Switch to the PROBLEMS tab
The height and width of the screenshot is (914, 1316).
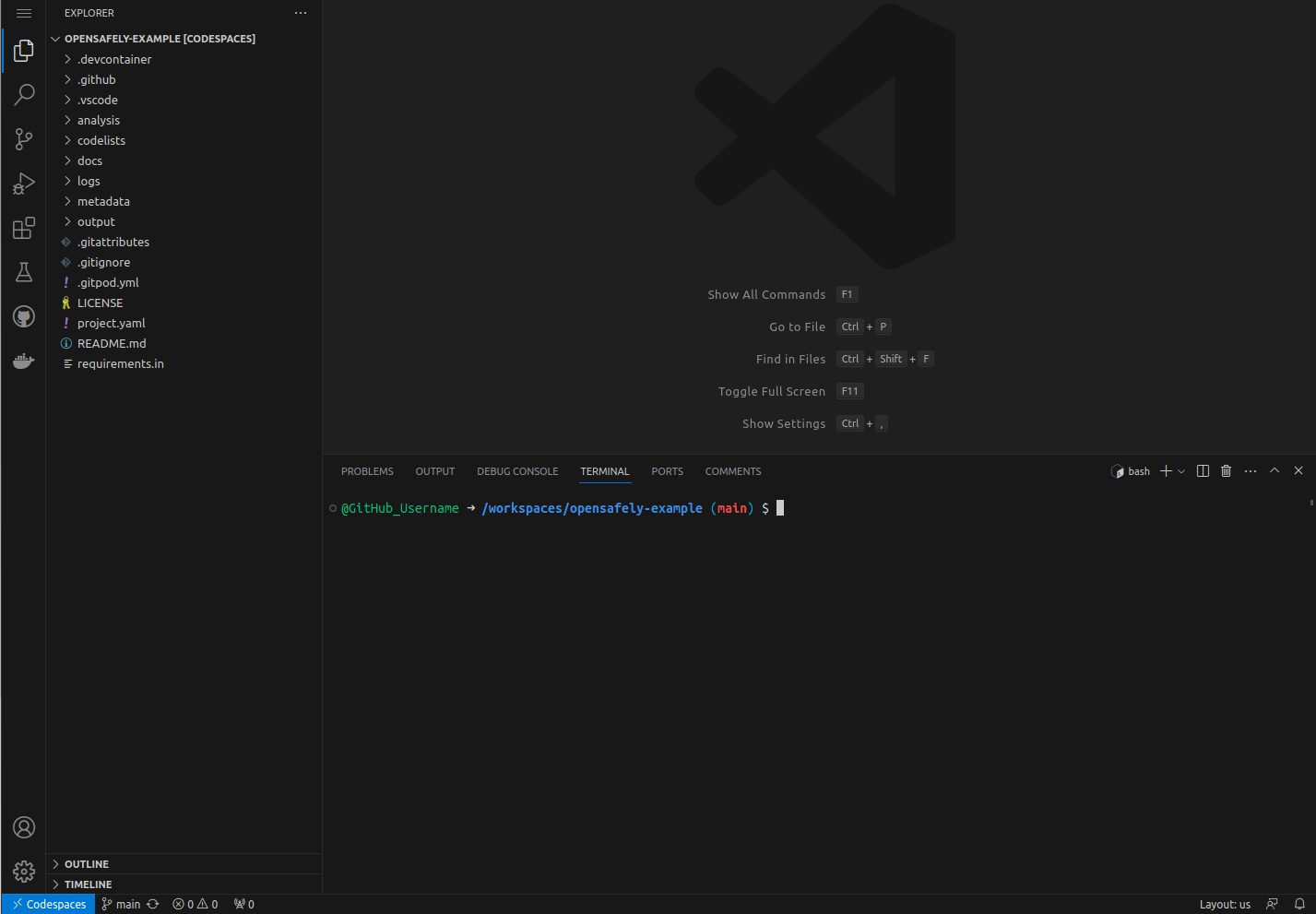tap(367, 471)
